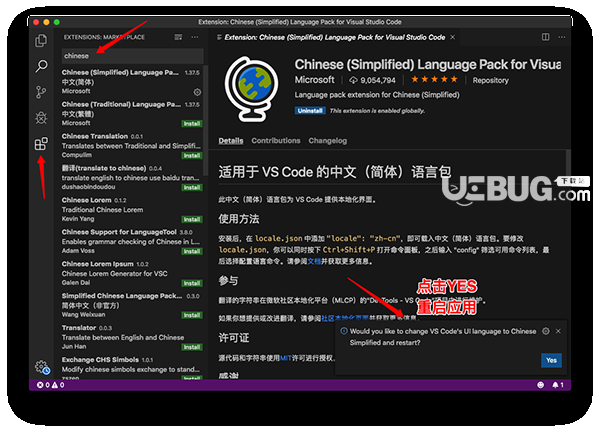Viewport: 600px width, 432px height.
Task: Click the install count cloud icon
Action: pos(353,80)
